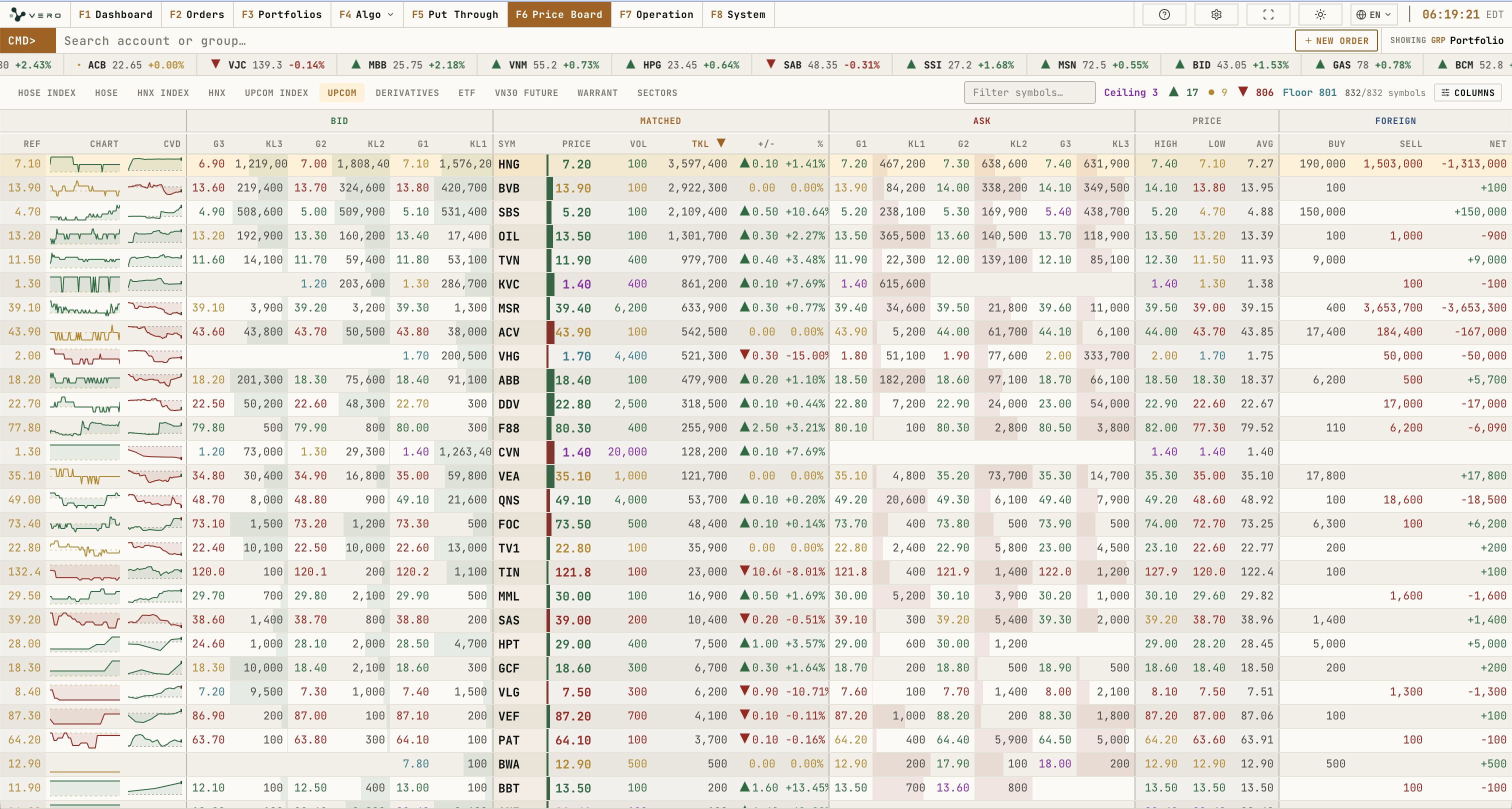Switch to DERIVATIVES market tab
Viewport: 1512px width, 809px height.
pos(407,93)
